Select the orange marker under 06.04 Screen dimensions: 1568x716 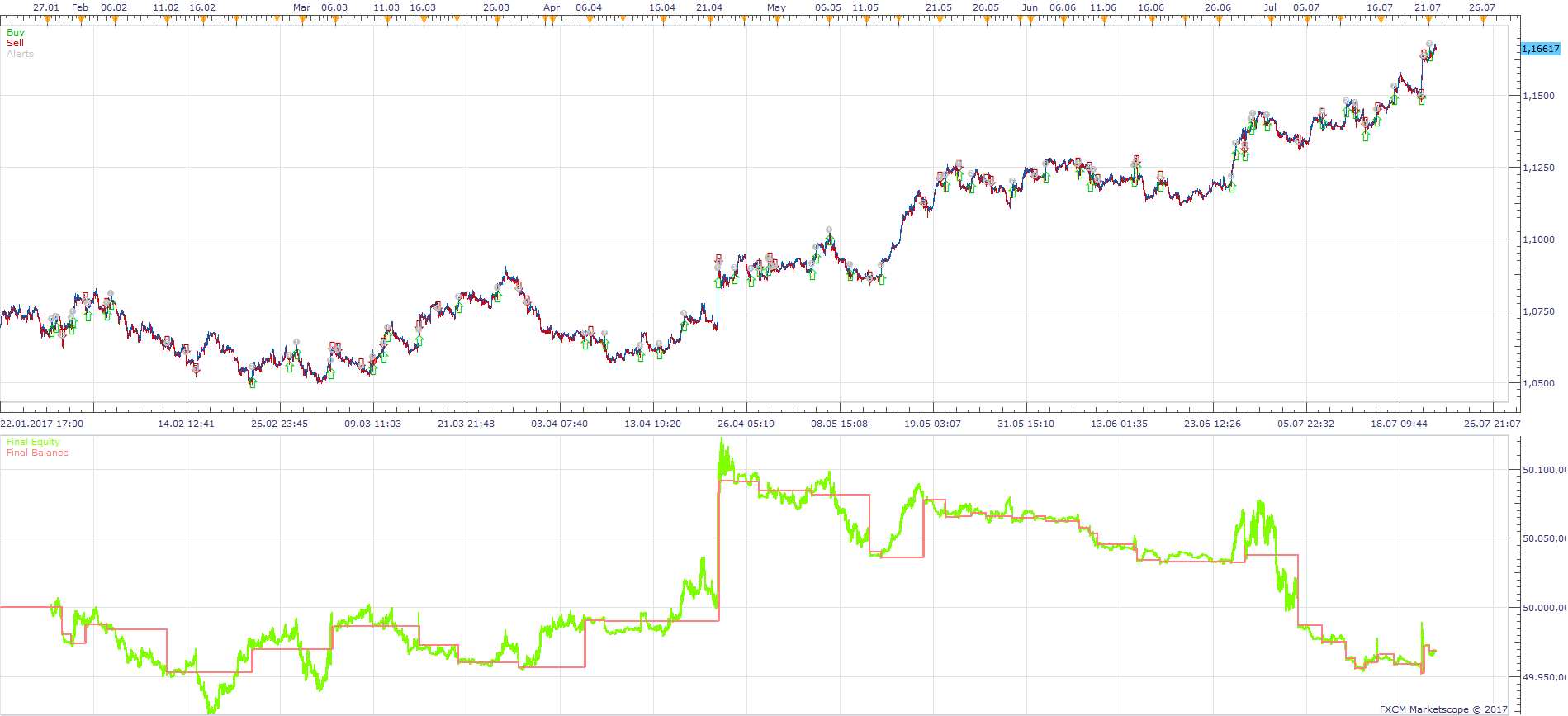coord(590,20)
